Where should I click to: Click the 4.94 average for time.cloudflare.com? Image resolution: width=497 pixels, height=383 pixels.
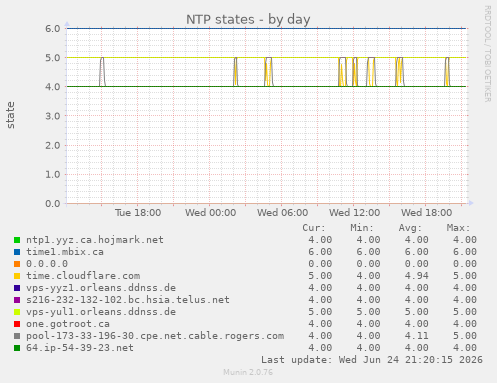pyautogui.click(x=417, y=276)
